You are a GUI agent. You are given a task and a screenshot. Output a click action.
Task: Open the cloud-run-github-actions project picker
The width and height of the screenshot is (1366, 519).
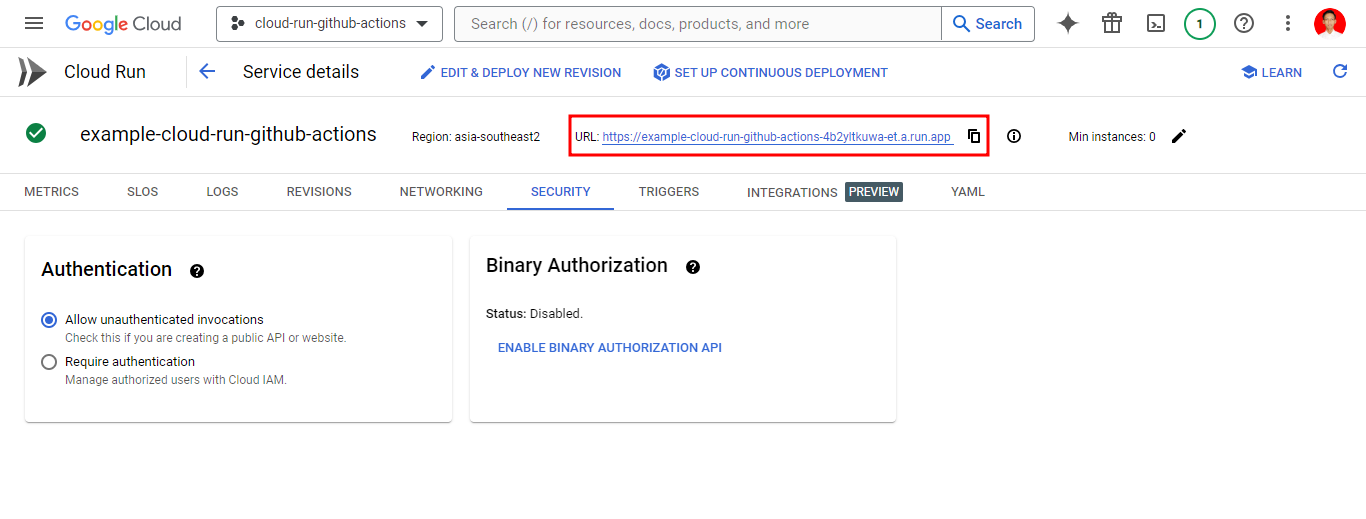click(x=329, y=23)
